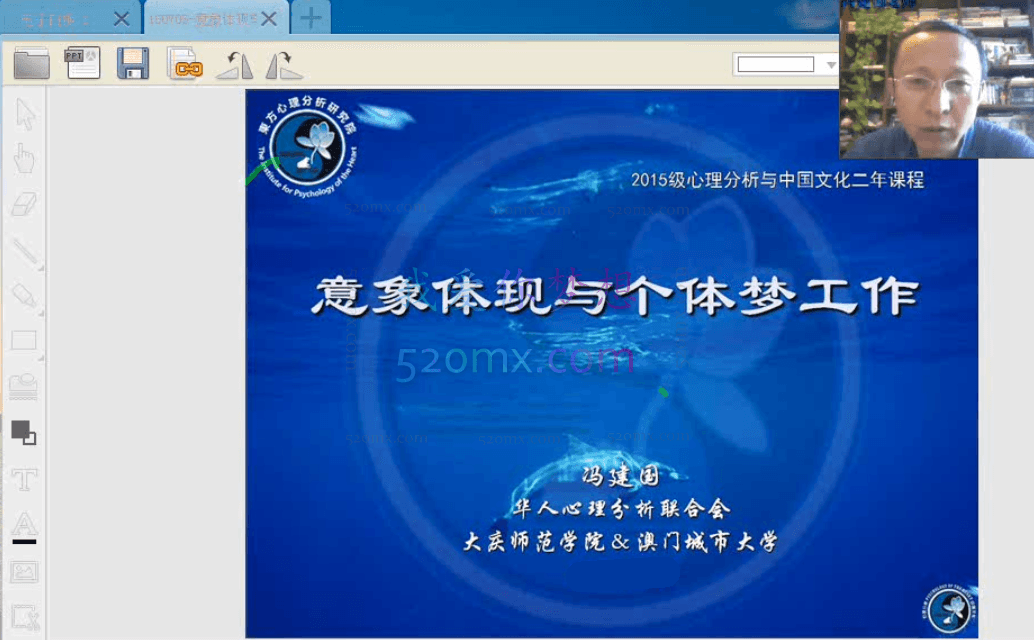1034x640 pixels.
Task: Open the dropdown arrow beside the white box
Action: 831,65
